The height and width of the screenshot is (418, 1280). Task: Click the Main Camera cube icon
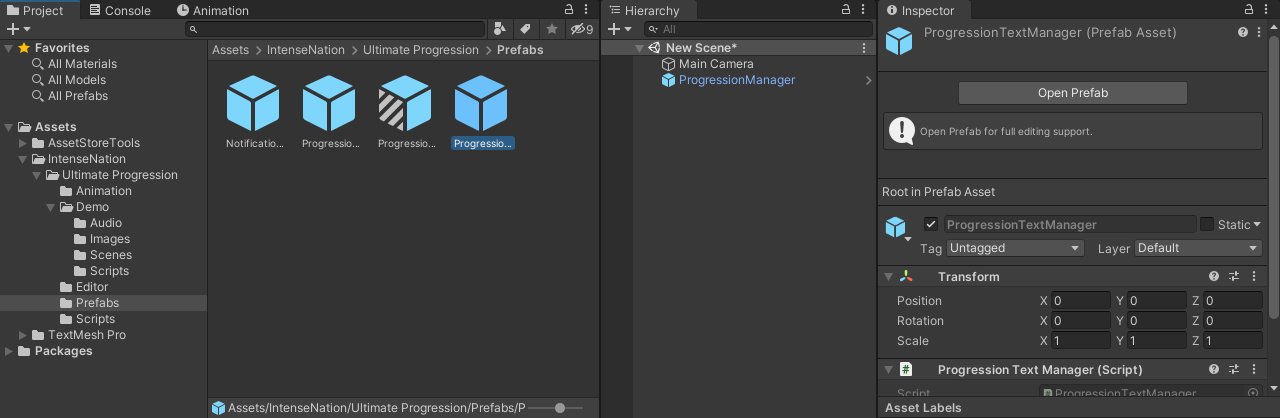tap(669, 64)
